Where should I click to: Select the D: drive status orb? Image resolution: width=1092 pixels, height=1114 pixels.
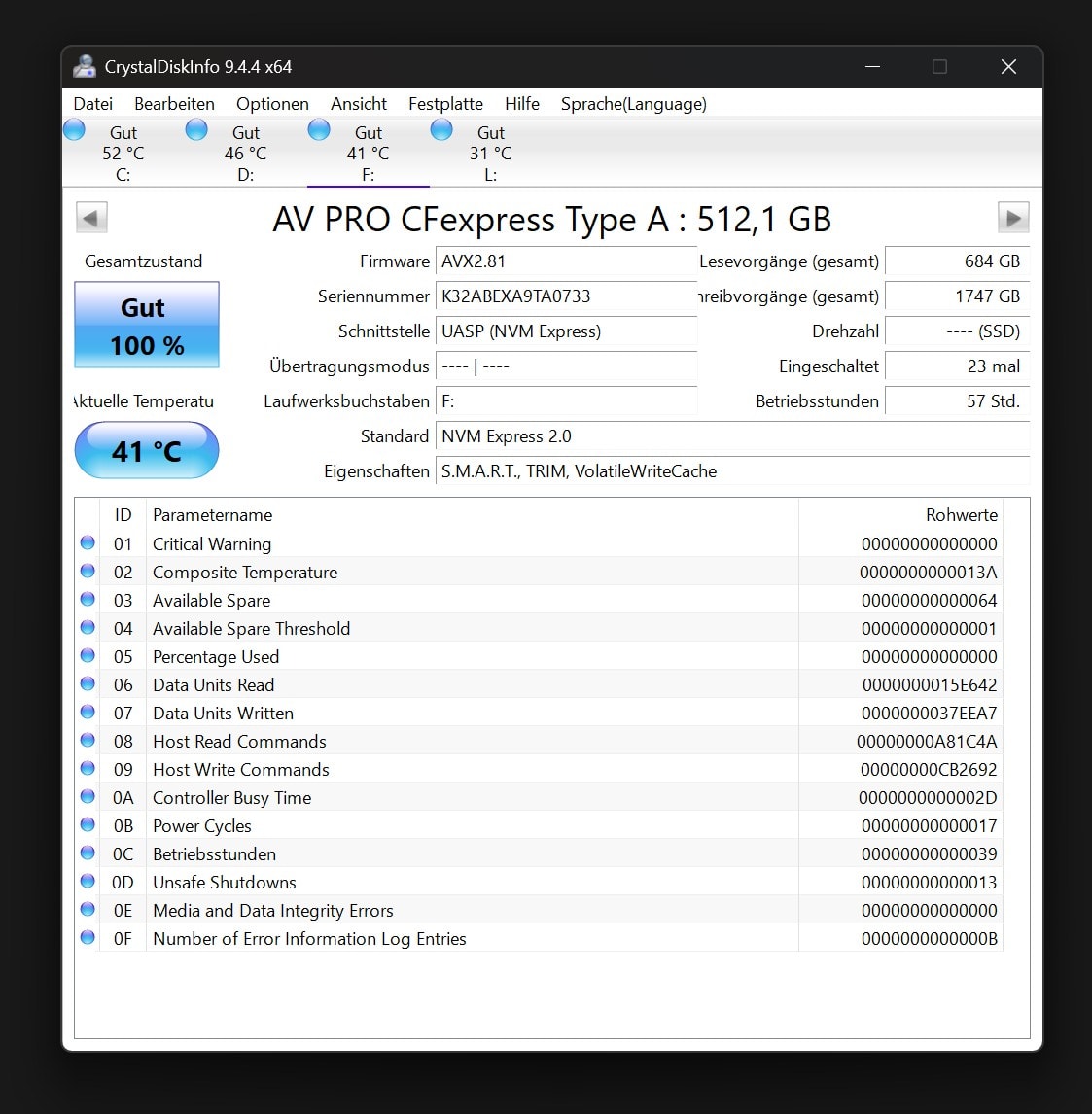coord(196,130)
